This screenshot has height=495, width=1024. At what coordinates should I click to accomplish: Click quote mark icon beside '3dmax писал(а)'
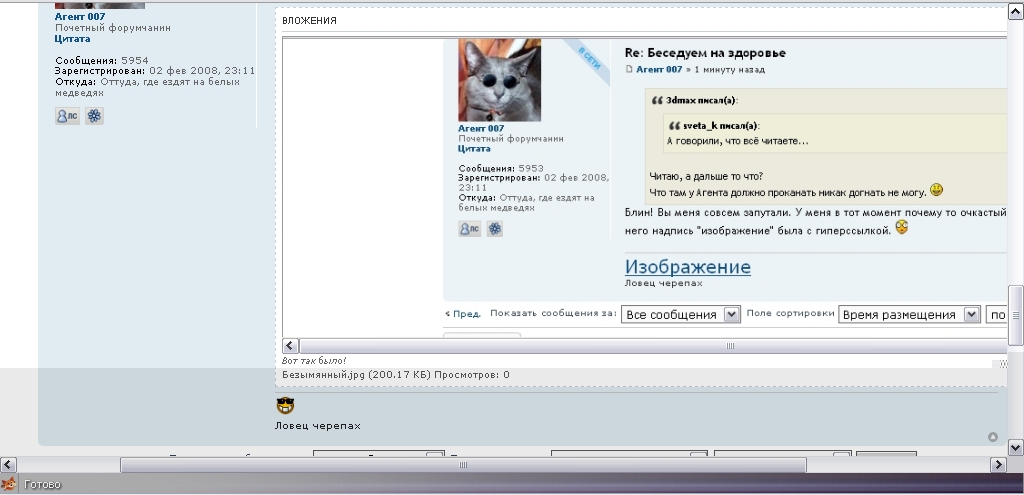point(658,101)
